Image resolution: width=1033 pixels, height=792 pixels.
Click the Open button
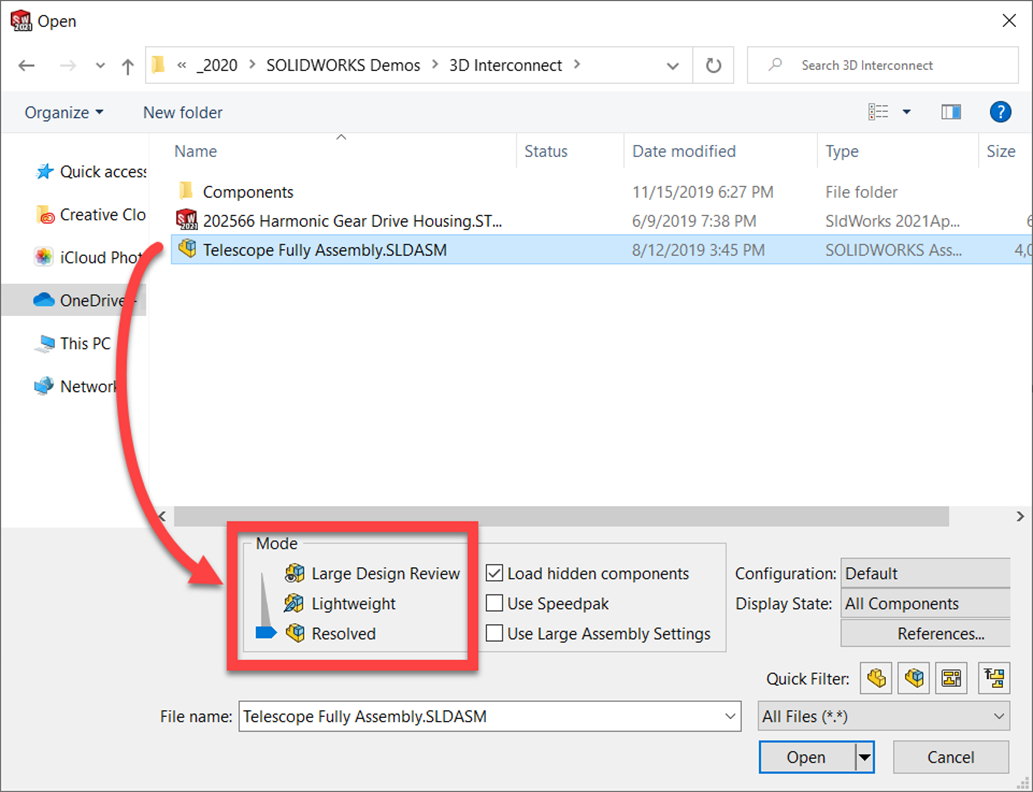pyautogui.click(x=806, y=757)
